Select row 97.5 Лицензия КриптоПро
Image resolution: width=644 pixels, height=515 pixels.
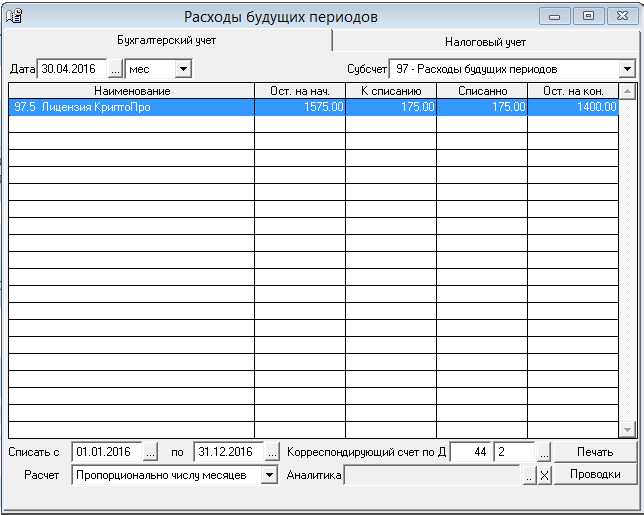[313, 107]
